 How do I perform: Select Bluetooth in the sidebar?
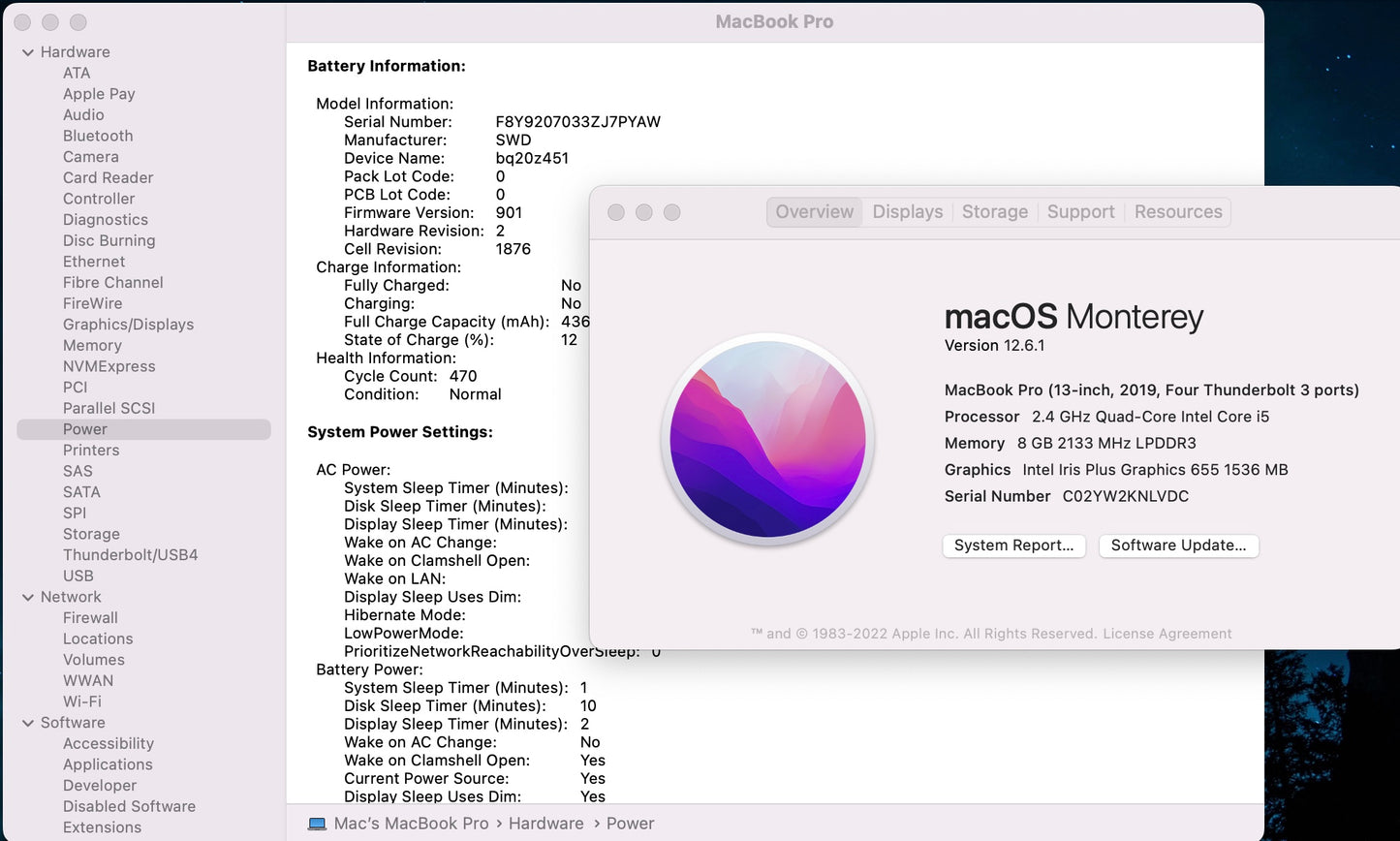tap(97, 136)
